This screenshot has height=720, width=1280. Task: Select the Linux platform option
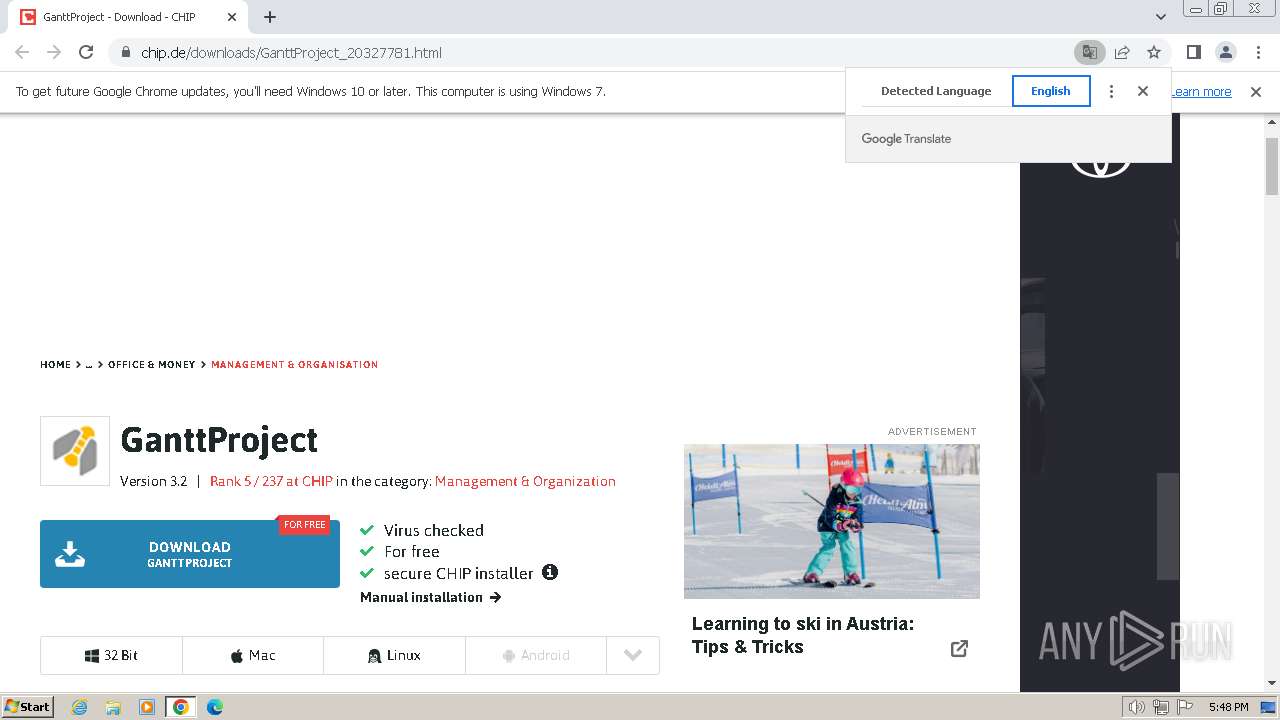394,655
